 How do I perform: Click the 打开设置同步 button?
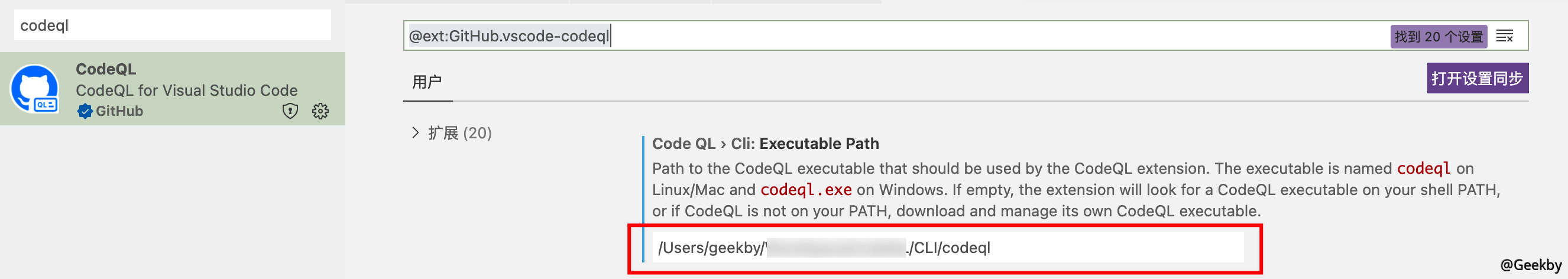[x=1477, y=79]
